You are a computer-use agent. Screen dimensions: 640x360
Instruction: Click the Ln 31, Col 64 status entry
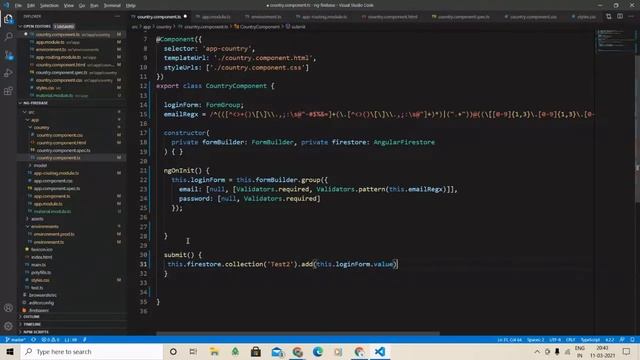(x=509, y=340)
